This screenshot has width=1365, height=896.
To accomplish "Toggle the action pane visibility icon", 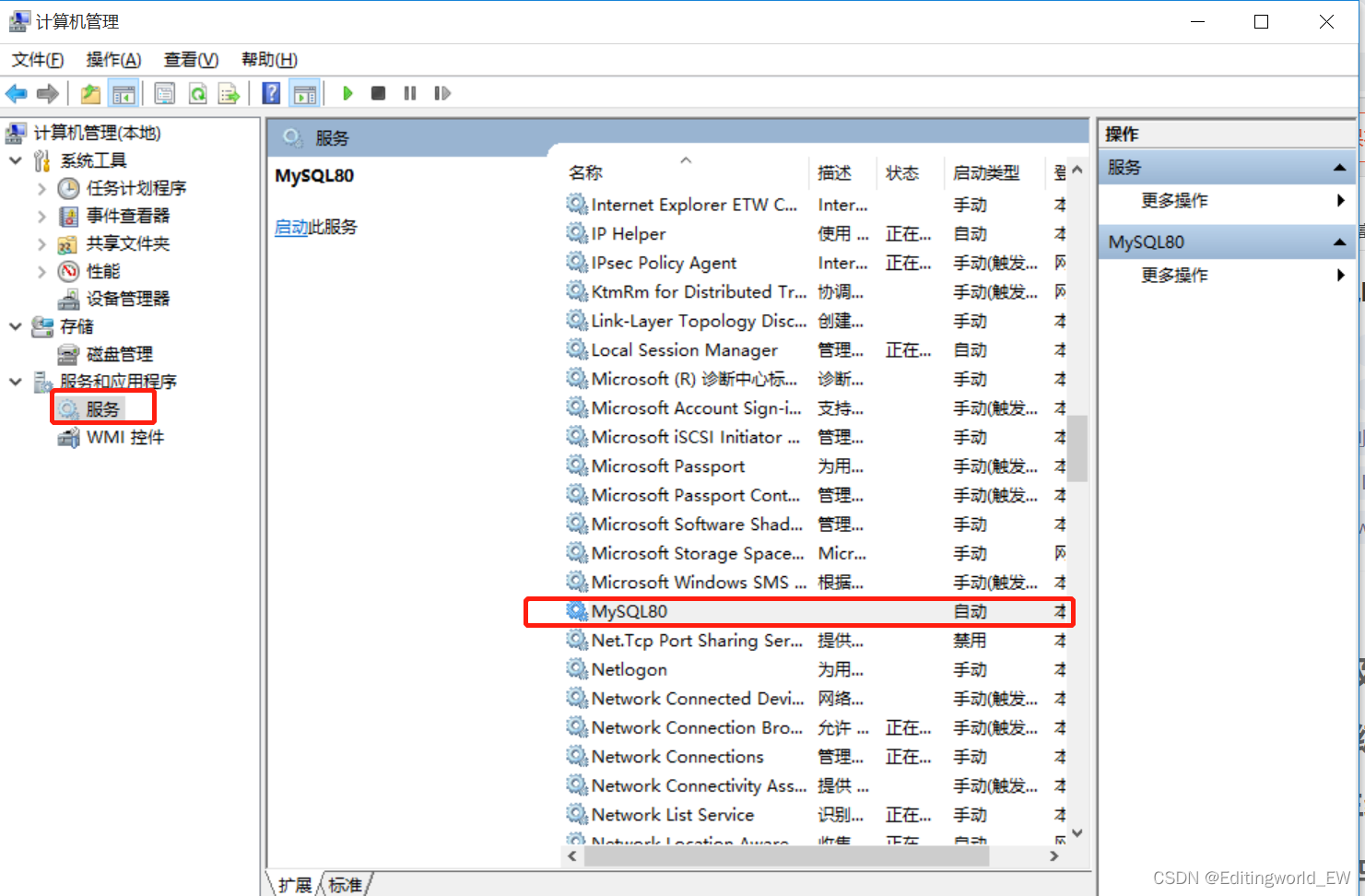I will [x=304, y=92].
